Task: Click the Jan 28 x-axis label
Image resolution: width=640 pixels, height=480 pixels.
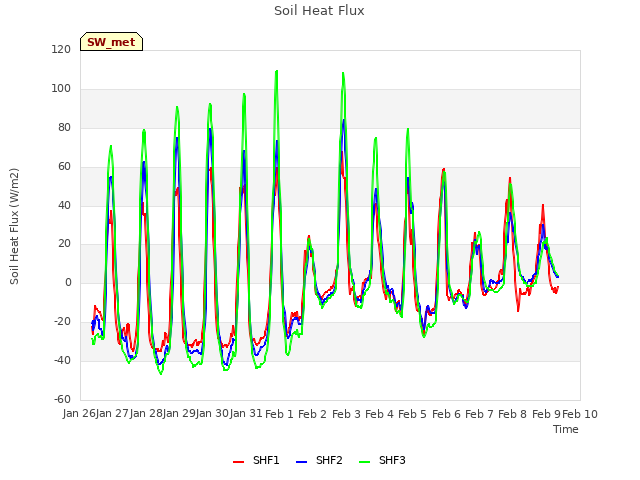Action: [x=146, y=413]
